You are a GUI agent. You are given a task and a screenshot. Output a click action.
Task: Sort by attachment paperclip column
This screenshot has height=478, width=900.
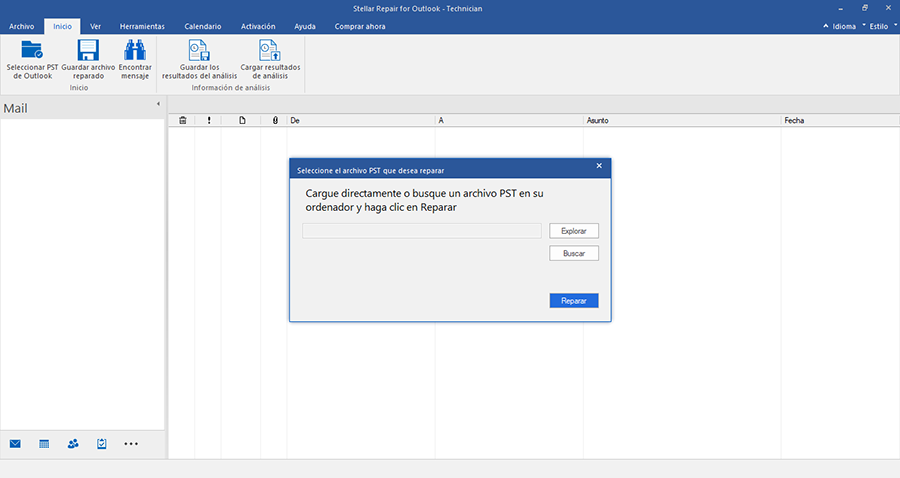pyautogui.click(x=275, y=121)
